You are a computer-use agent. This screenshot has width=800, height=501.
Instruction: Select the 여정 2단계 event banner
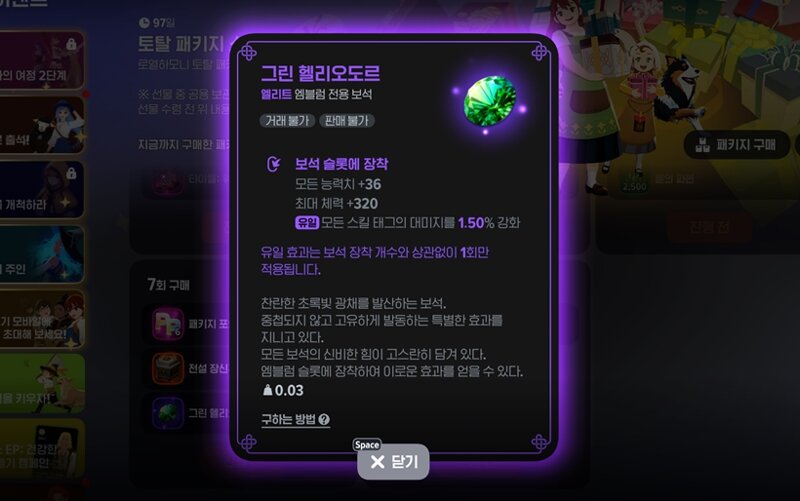point(42,60)
